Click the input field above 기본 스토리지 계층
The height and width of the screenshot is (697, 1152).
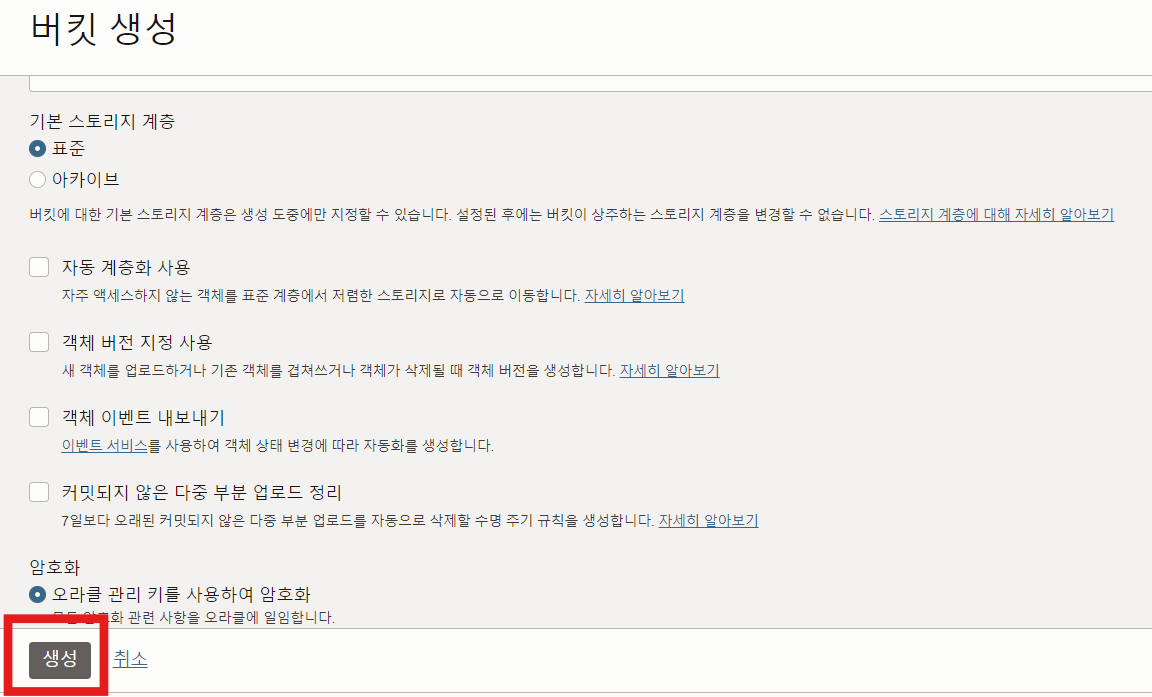click(x=590, y=83)
